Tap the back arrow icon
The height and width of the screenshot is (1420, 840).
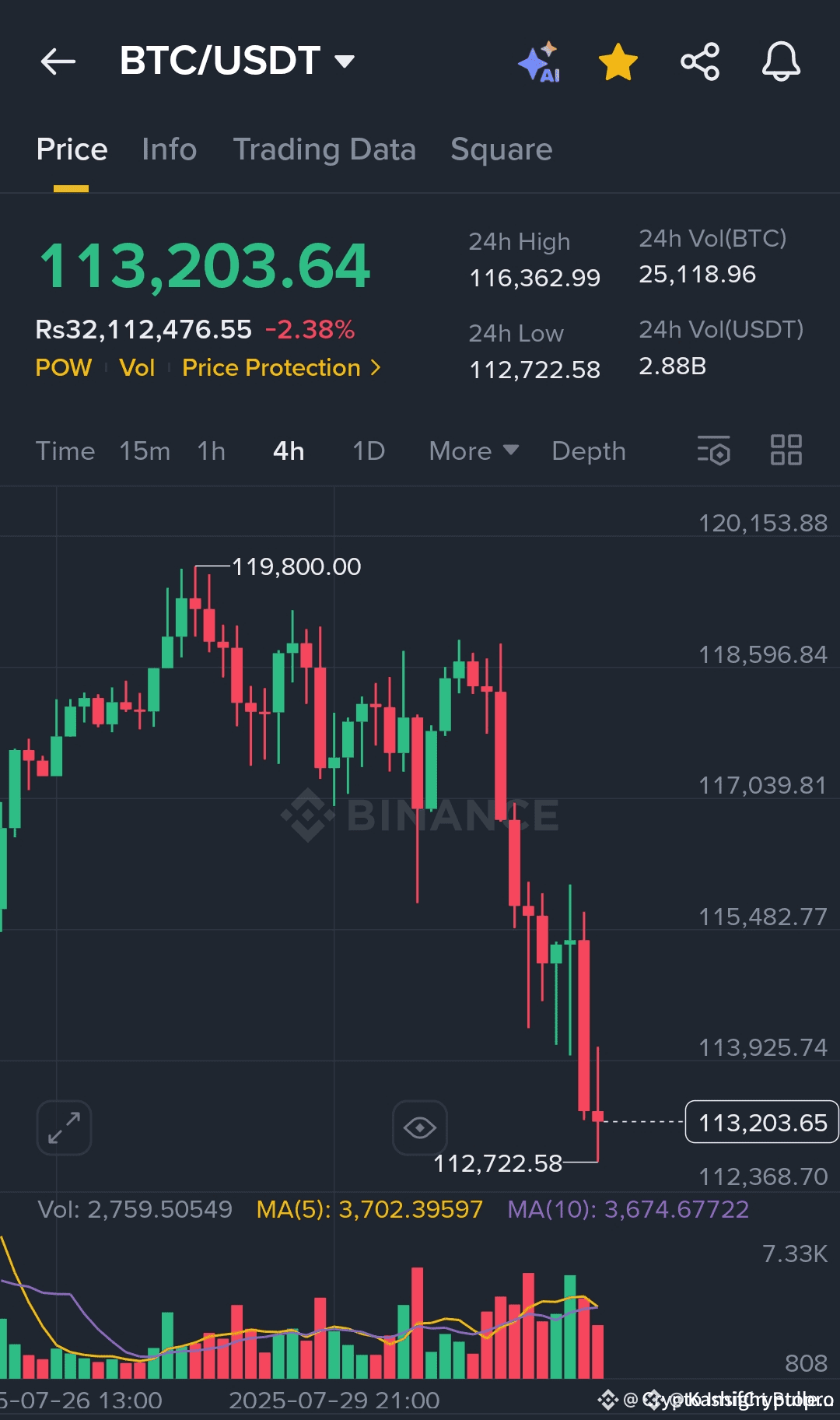point(58,61)
